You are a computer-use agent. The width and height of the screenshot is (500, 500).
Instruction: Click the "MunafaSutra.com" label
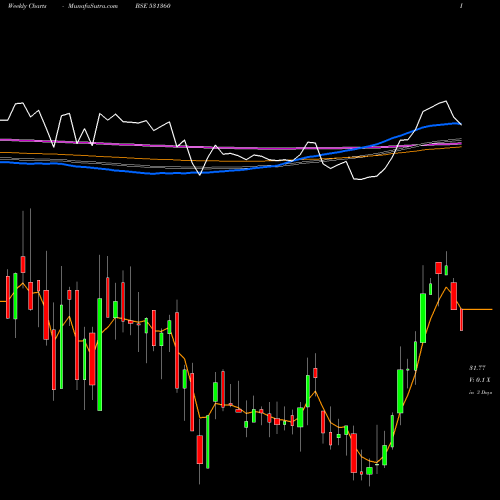(x=93, y=6)
